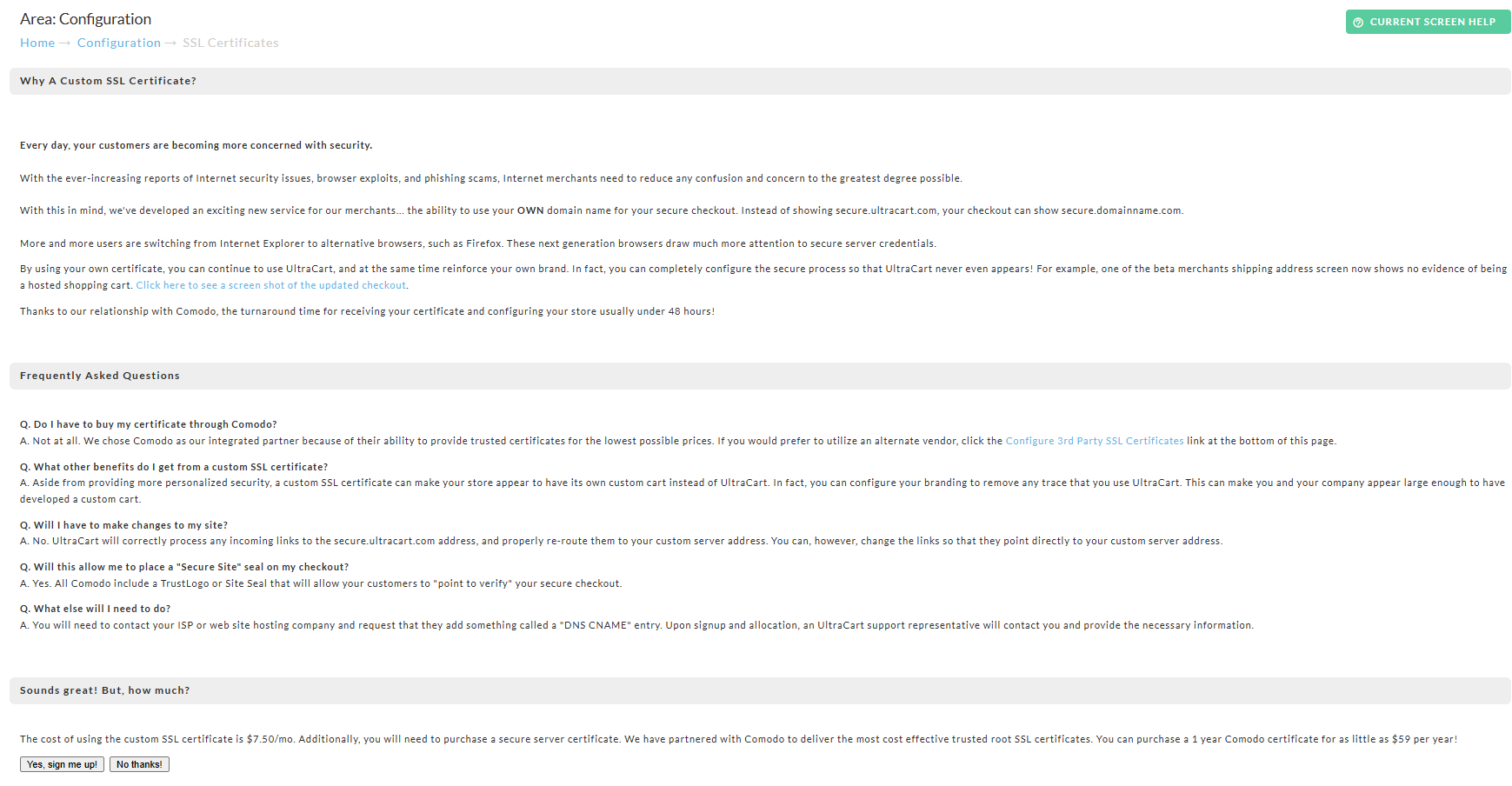Click the What else will I need question
The height and width of the screenshot is (786, 1512).
(96, 609)
